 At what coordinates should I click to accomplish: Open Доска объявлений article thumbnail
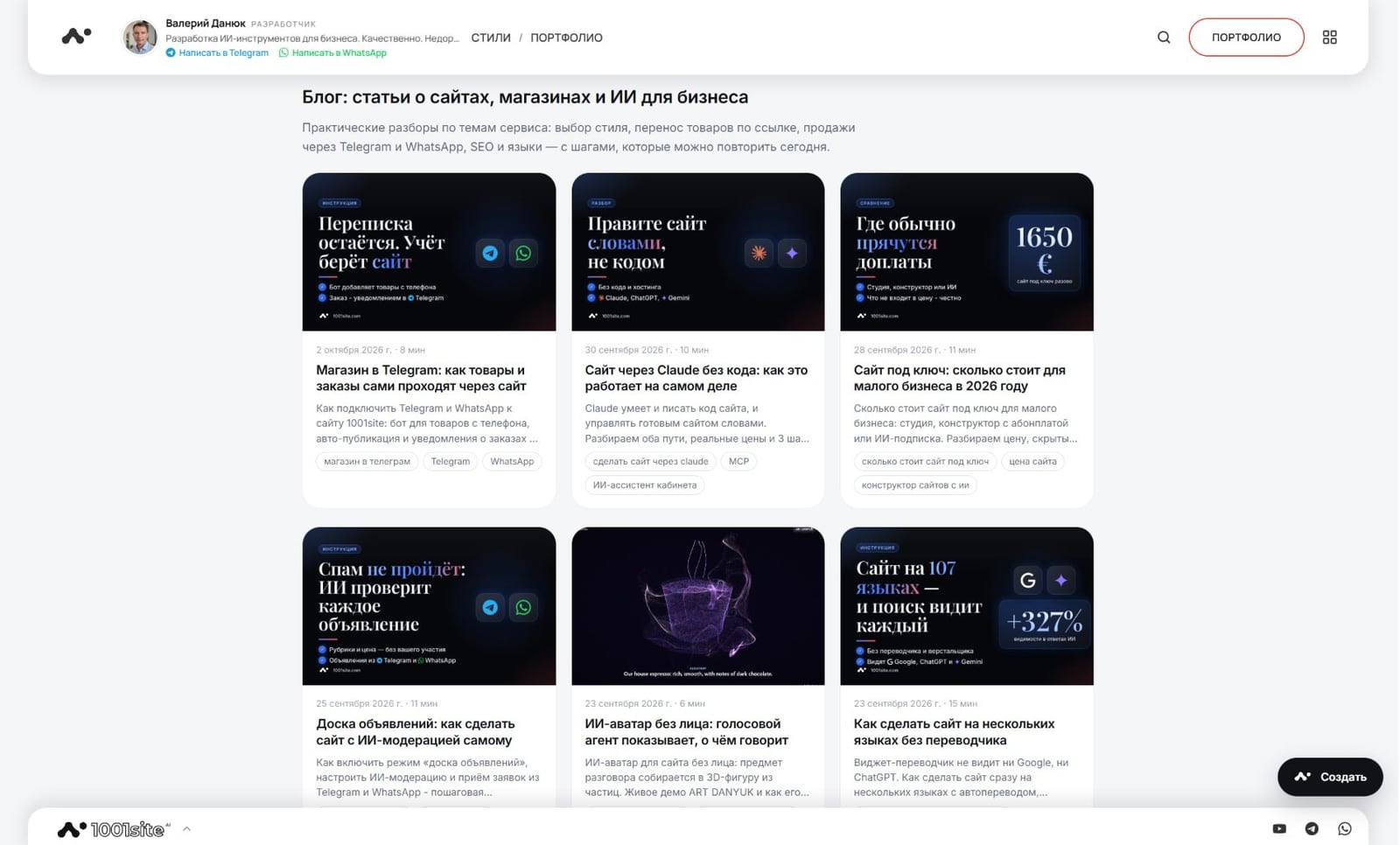pos(429,606)
